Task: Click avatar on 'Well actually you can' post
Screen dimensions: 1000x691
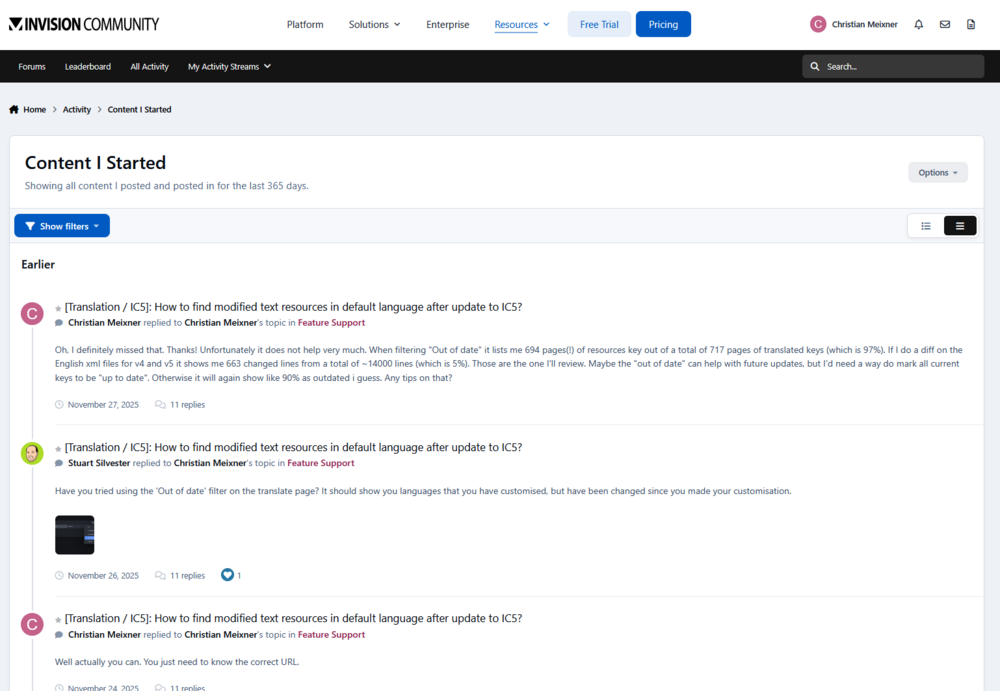Action: (32, 624)
